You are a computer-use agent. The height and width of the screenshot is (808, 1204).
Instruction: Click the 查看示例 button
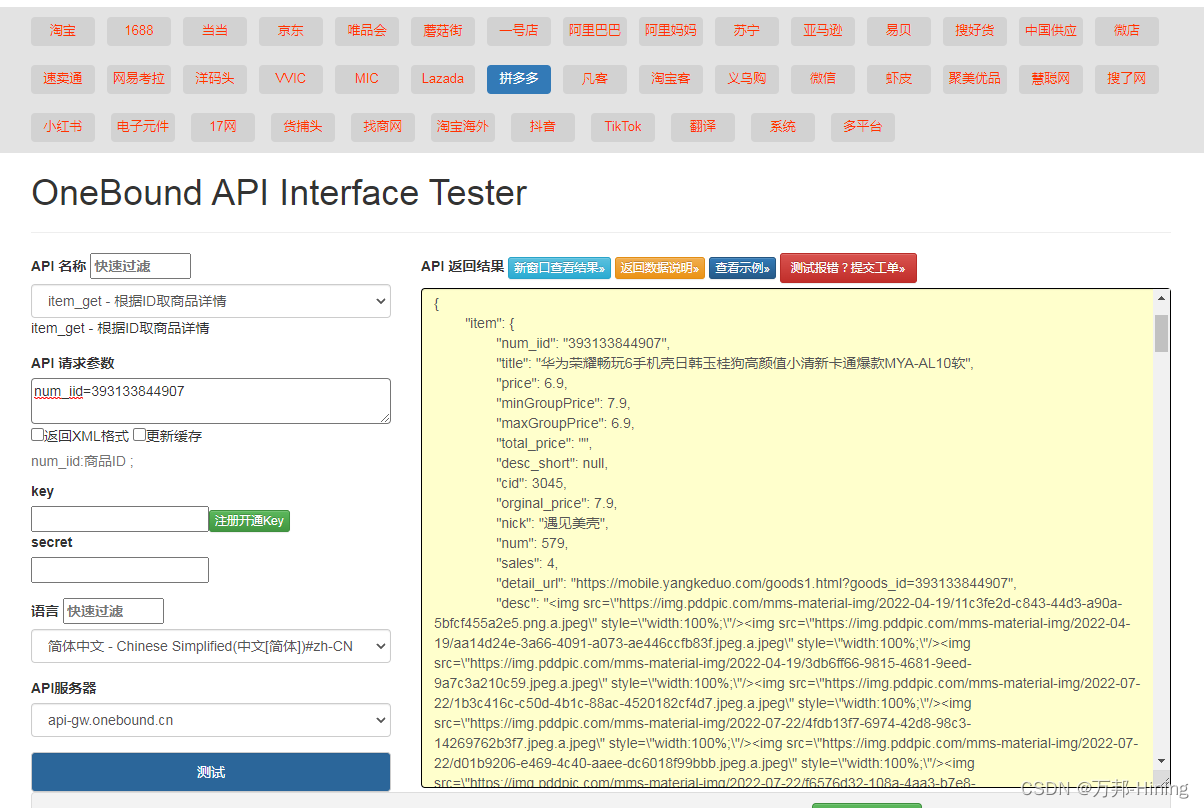pyautogui.click(x=742, y=268)
